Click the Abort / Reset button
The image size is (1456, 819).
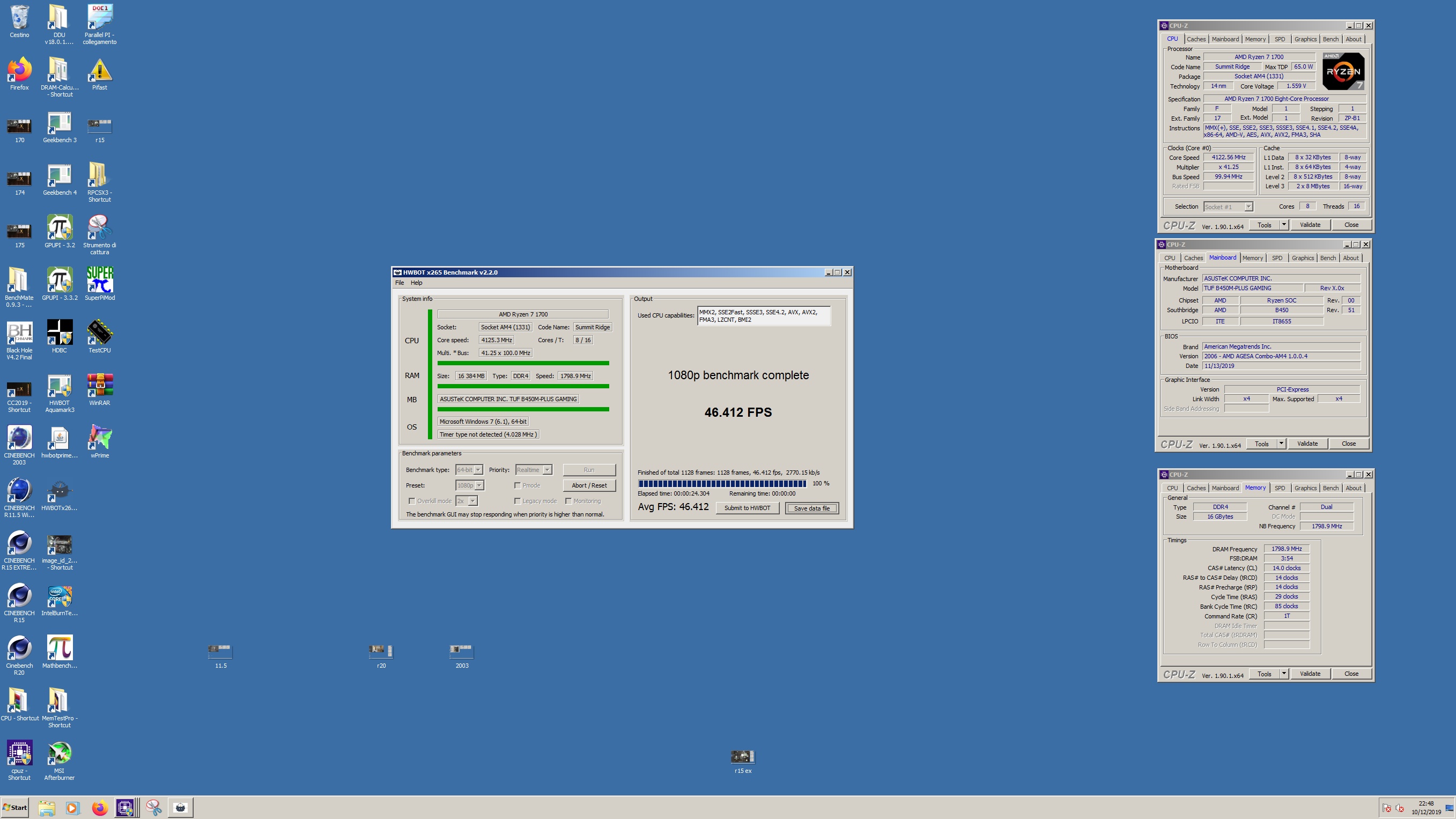pos(589,485)
